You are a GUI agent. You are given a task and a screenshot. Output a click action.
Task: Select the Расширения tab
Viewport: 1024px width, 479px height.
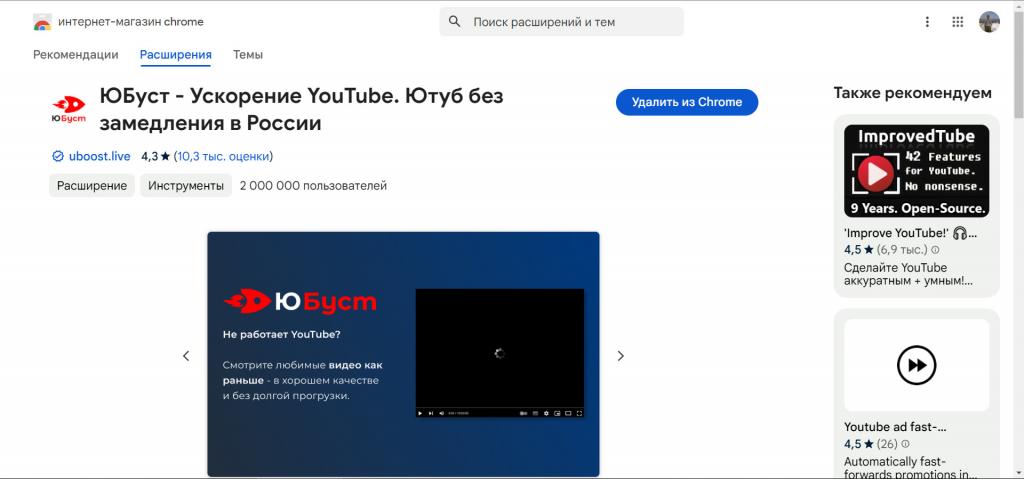[176, 55]
